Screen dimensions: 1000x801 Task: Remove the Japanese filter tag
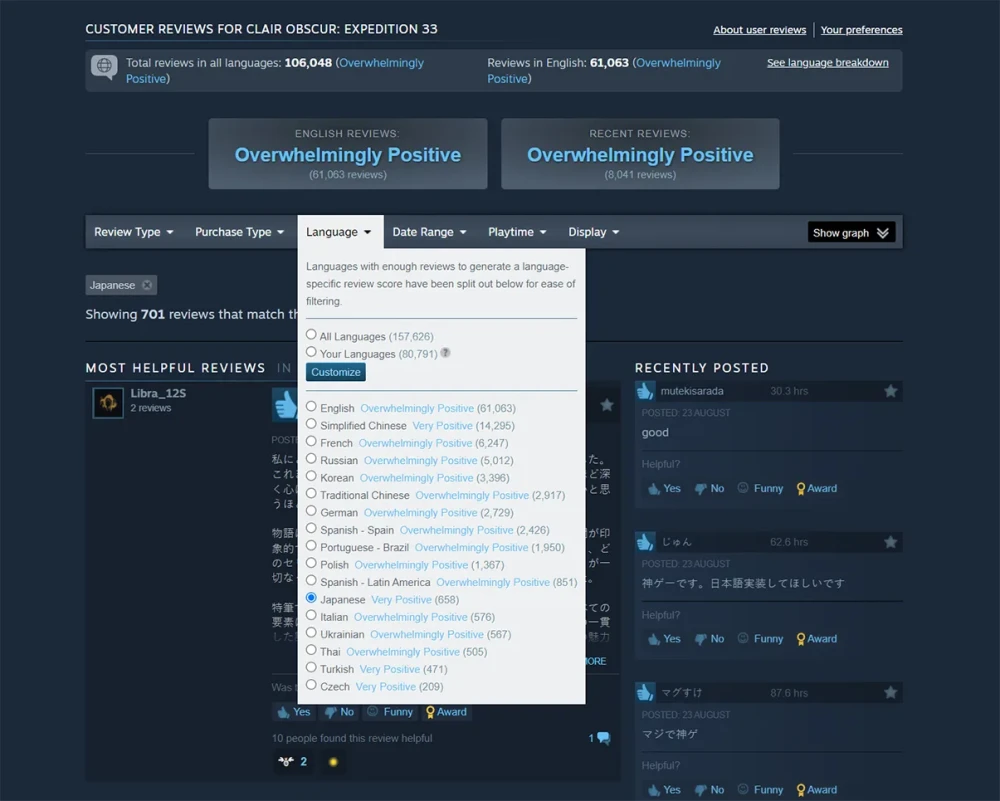(147, 285)
